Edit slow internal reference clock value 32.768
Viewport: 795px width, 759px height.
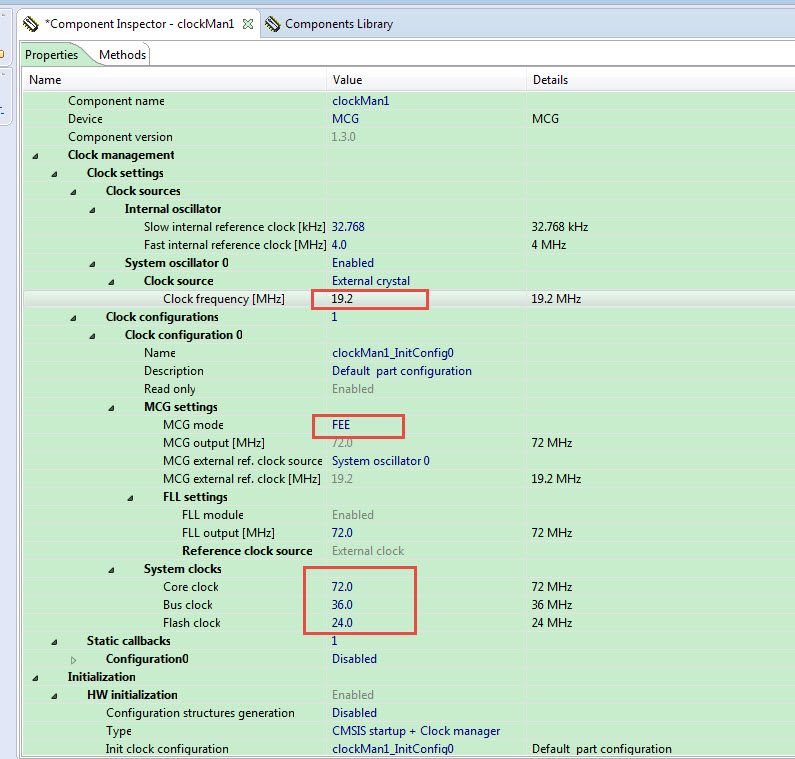click(348, 227)
